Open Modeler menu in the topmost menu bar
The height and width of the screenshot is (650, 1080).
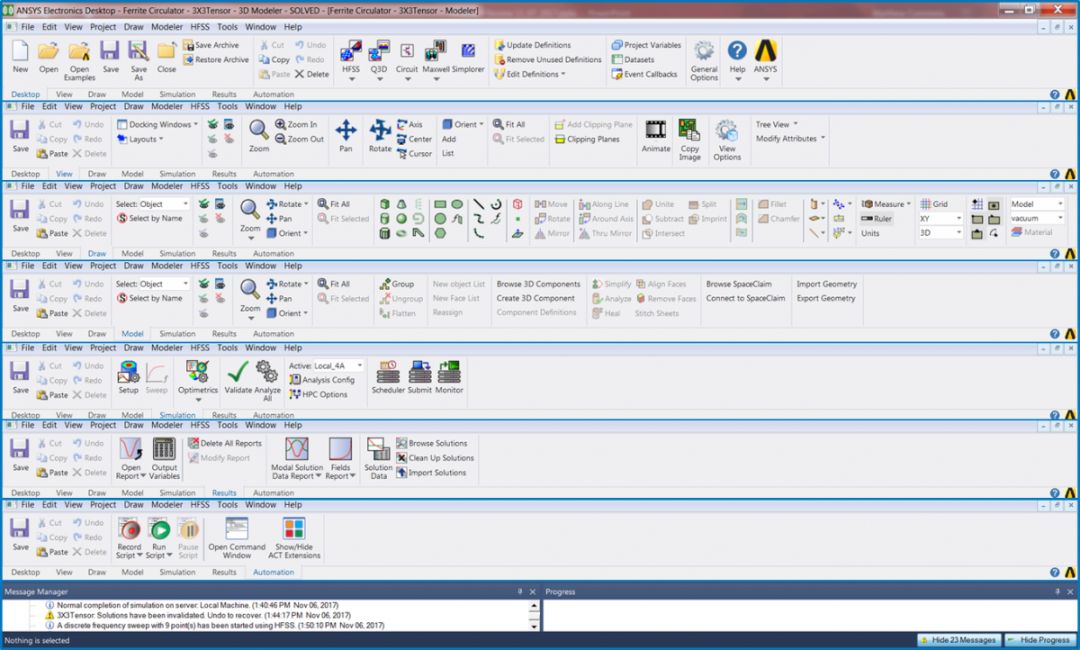click(x=167, y=27)
